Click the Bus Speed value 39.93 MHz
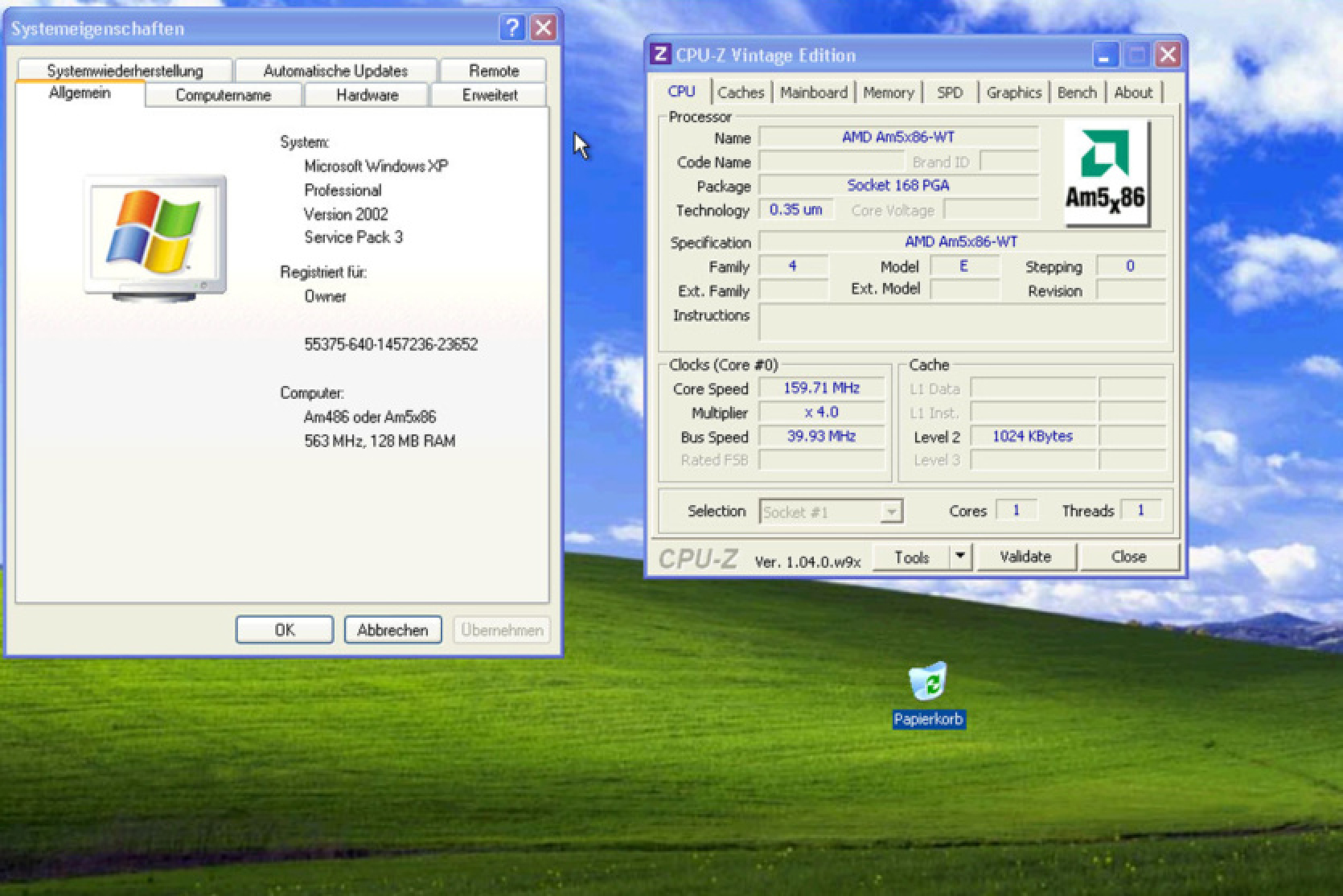This screenshot has width=1343, height=896. (822, 437)
